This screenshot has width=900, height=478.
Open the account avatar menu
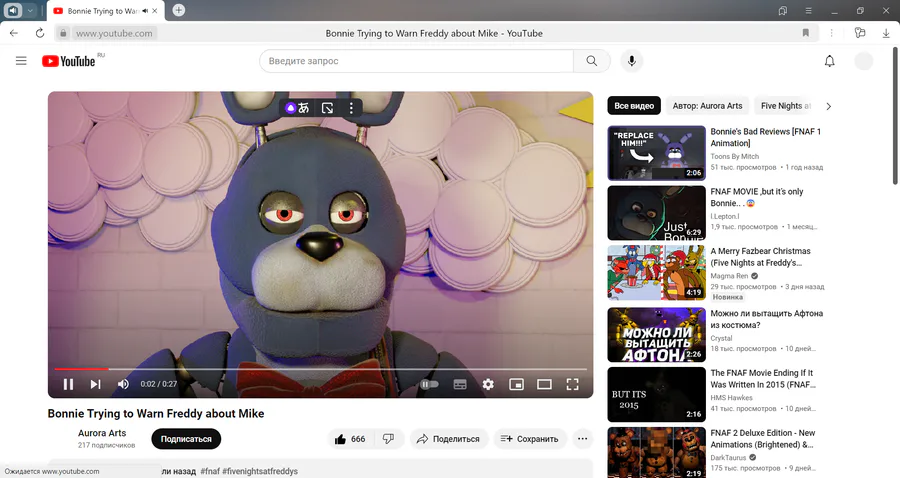point(864,61)
